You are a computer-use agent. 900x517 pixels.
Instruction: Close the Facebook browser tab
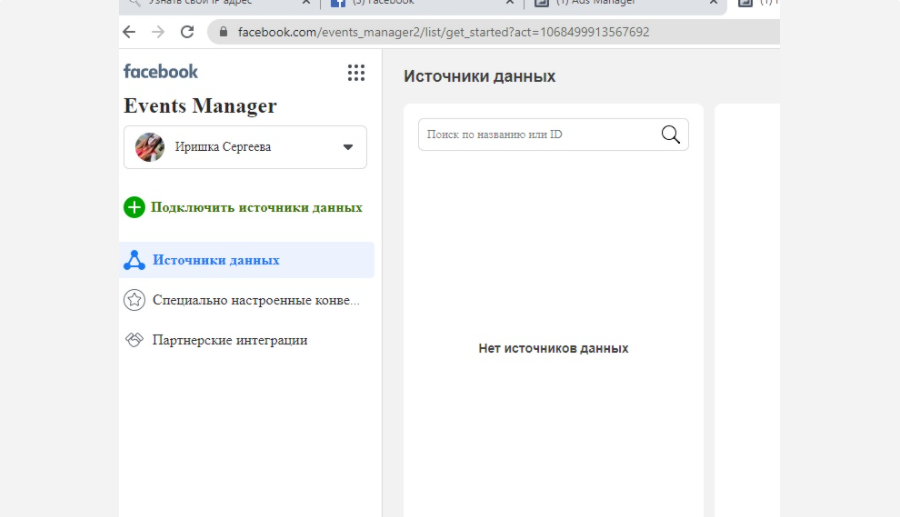pos(510,2)
